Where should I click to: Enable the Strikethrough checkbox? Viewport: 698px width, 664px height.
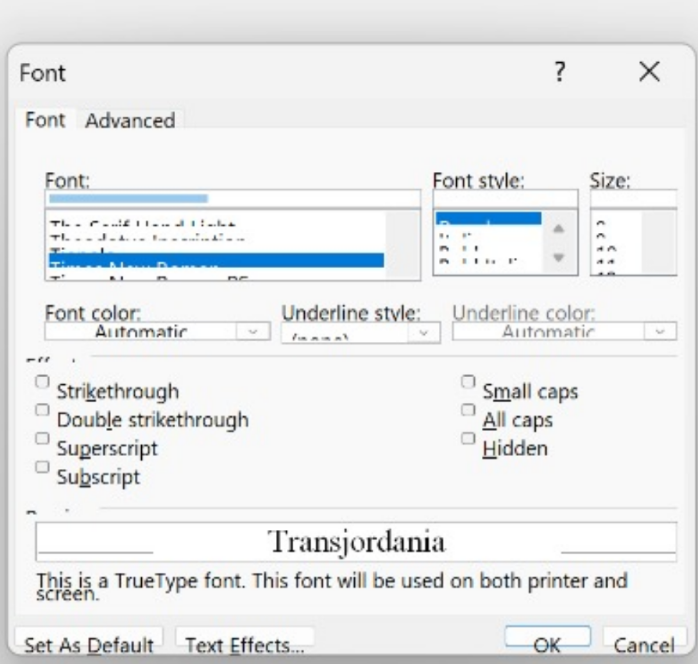pos(42,382)
